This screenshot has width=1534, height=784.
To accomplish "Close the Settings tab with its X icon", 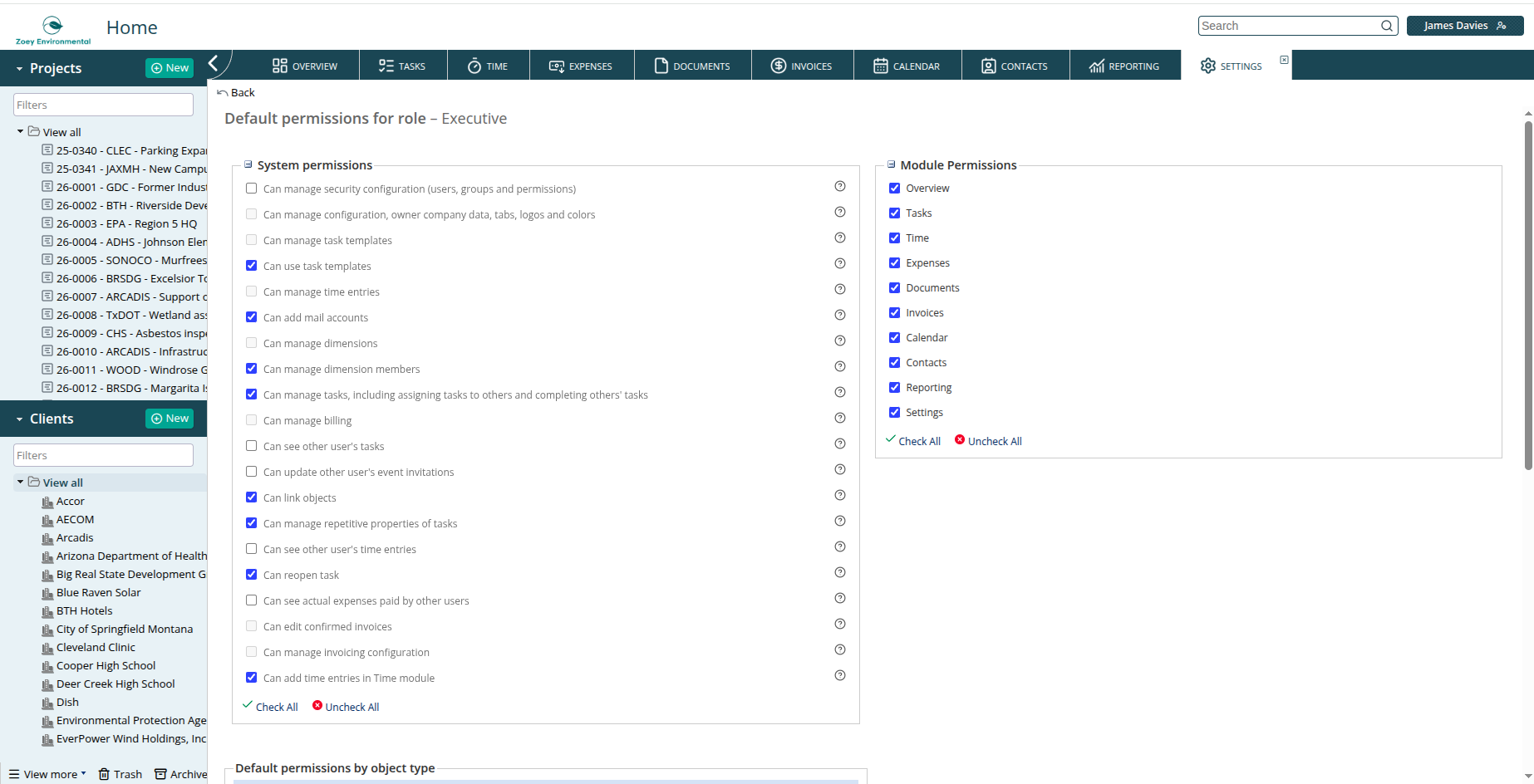I will 1284,60.
